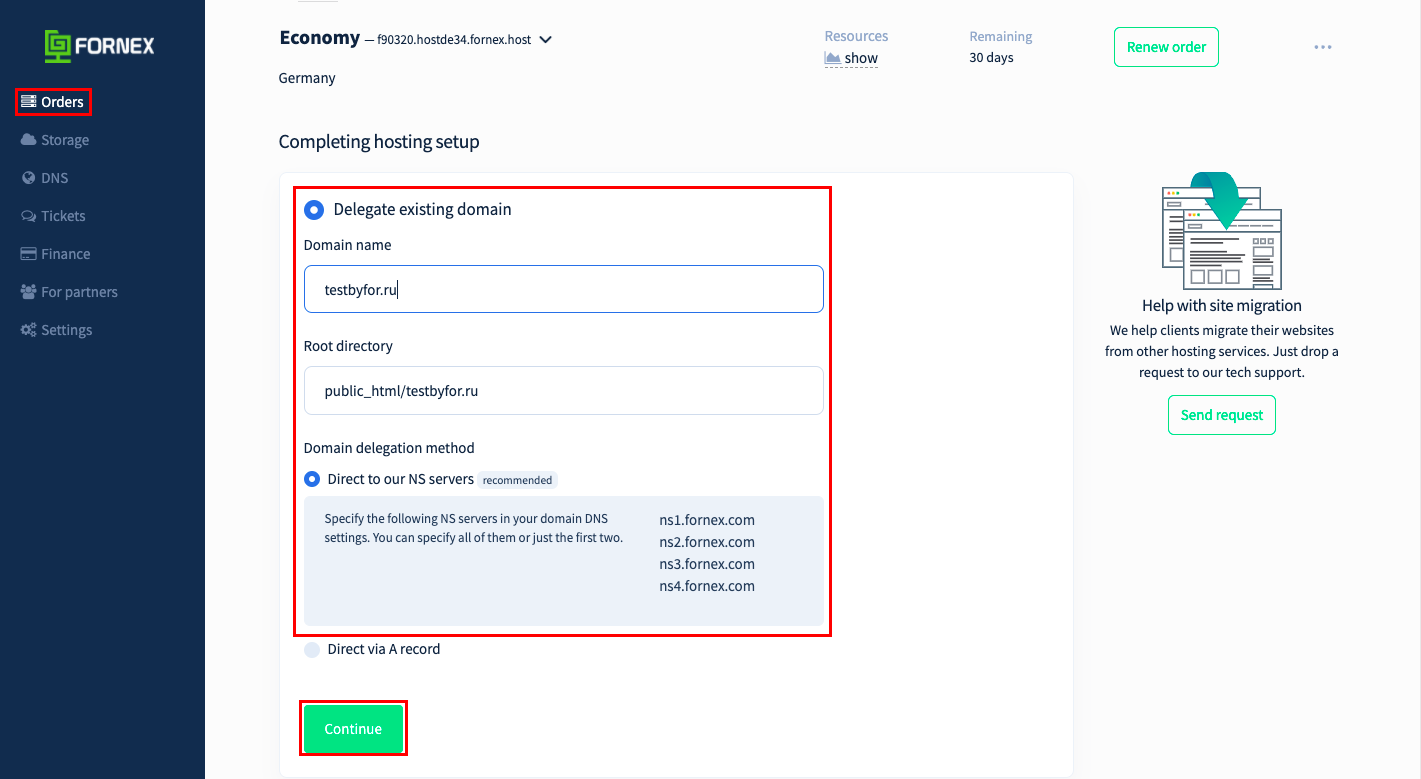
Task: Show resources via the show link
Action: tap(861, 58)
